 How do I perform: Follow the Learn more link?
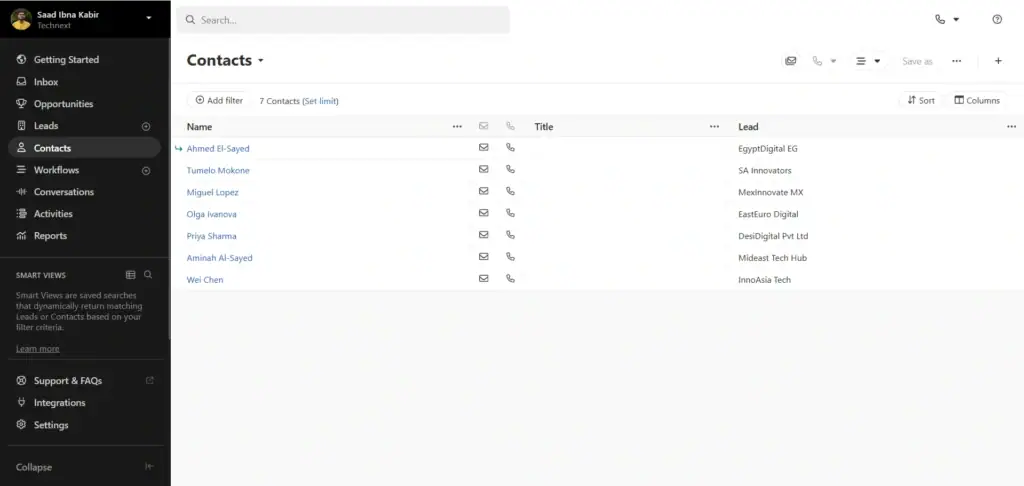coord(38,349)
